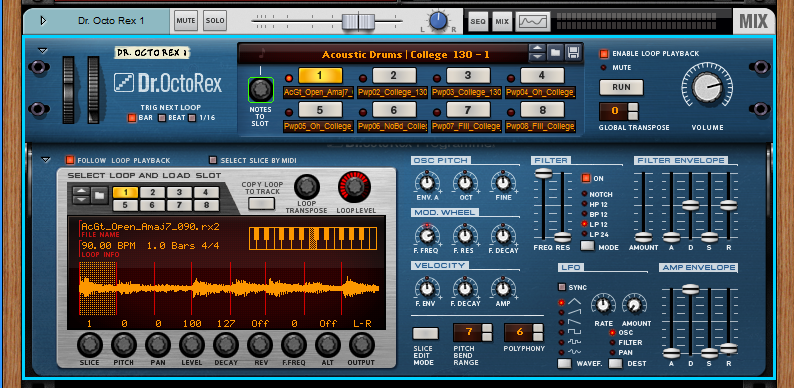Collapse the Dr. OctoRex device panel

point(43,51)
